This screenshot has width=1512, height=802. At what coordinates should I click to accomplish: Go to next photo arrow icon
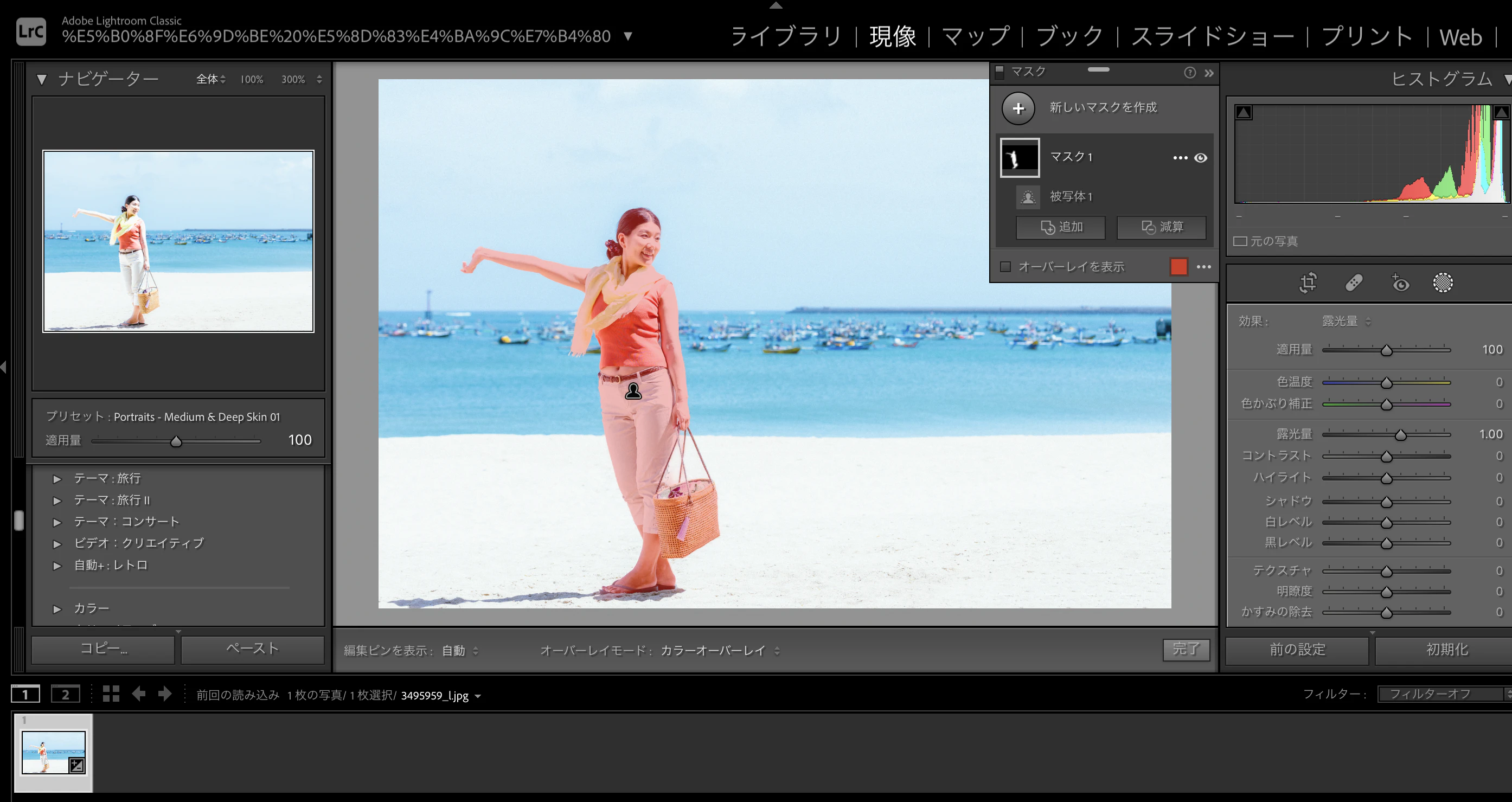[165, 694]
